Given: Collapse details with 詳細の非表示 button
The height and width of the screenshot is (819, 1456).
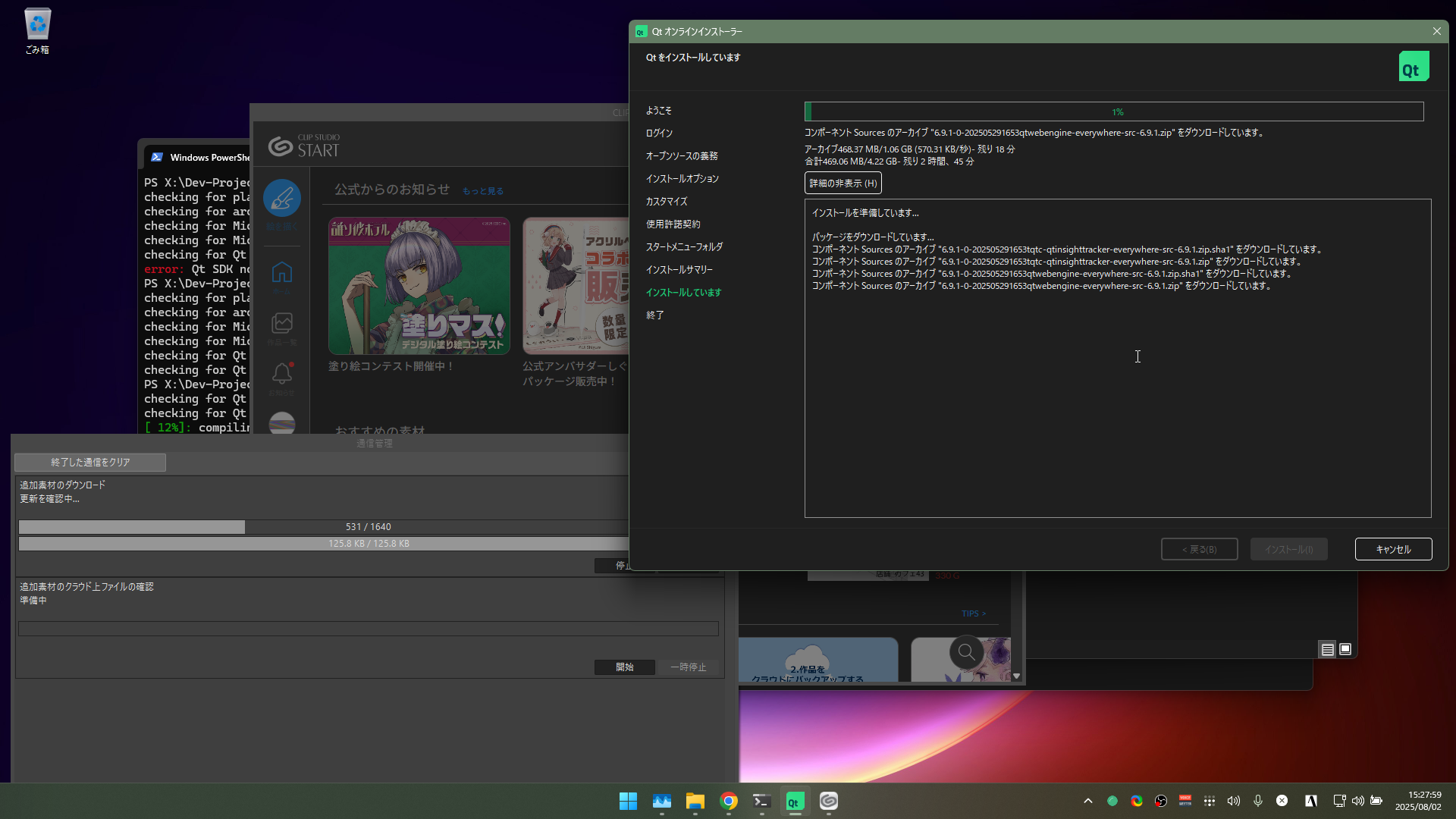Looking at the screenshot, I should tap(843, 183).
